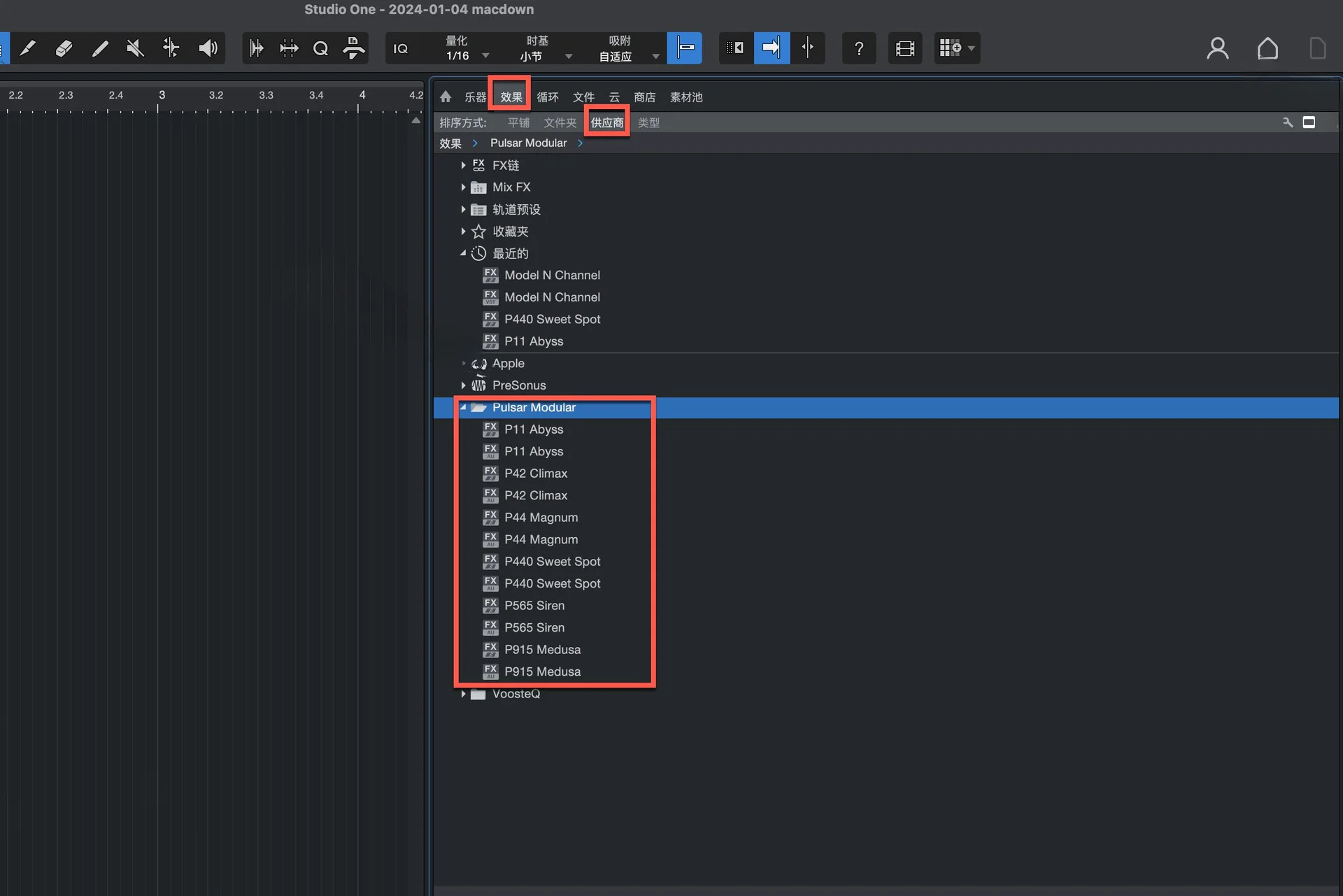The image size is (1343, 896).
Task: Open the video player film icon
Action: tap(905, 48)
